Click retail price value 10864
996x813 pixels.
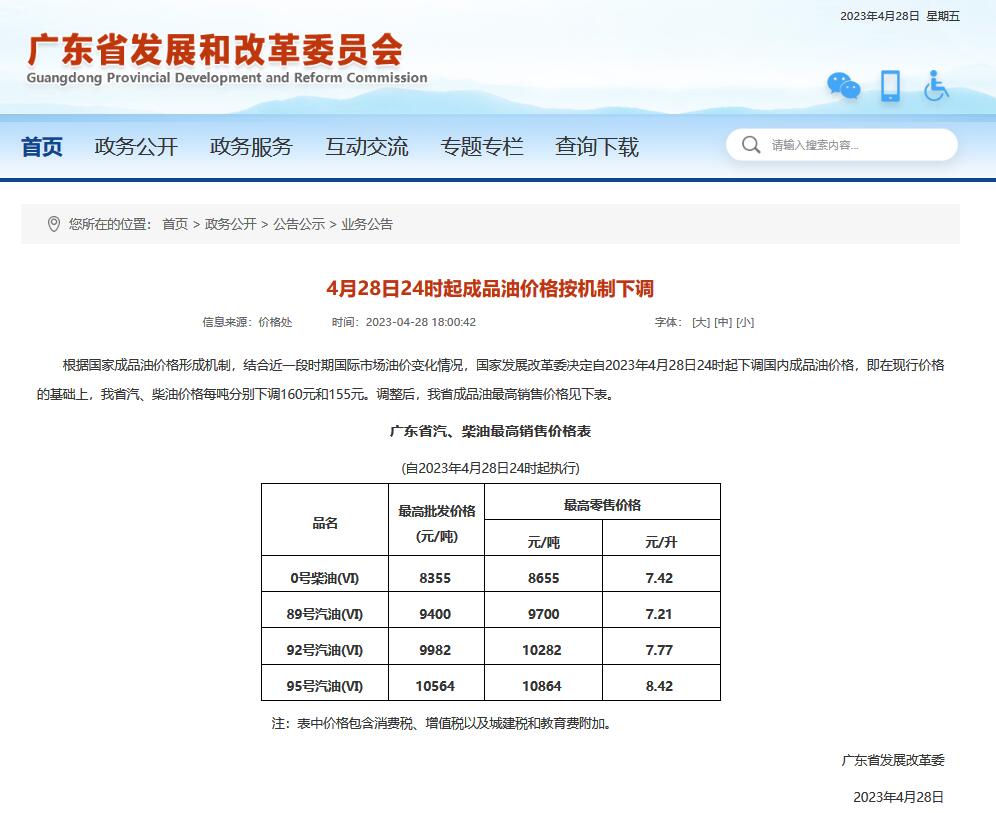542,686
